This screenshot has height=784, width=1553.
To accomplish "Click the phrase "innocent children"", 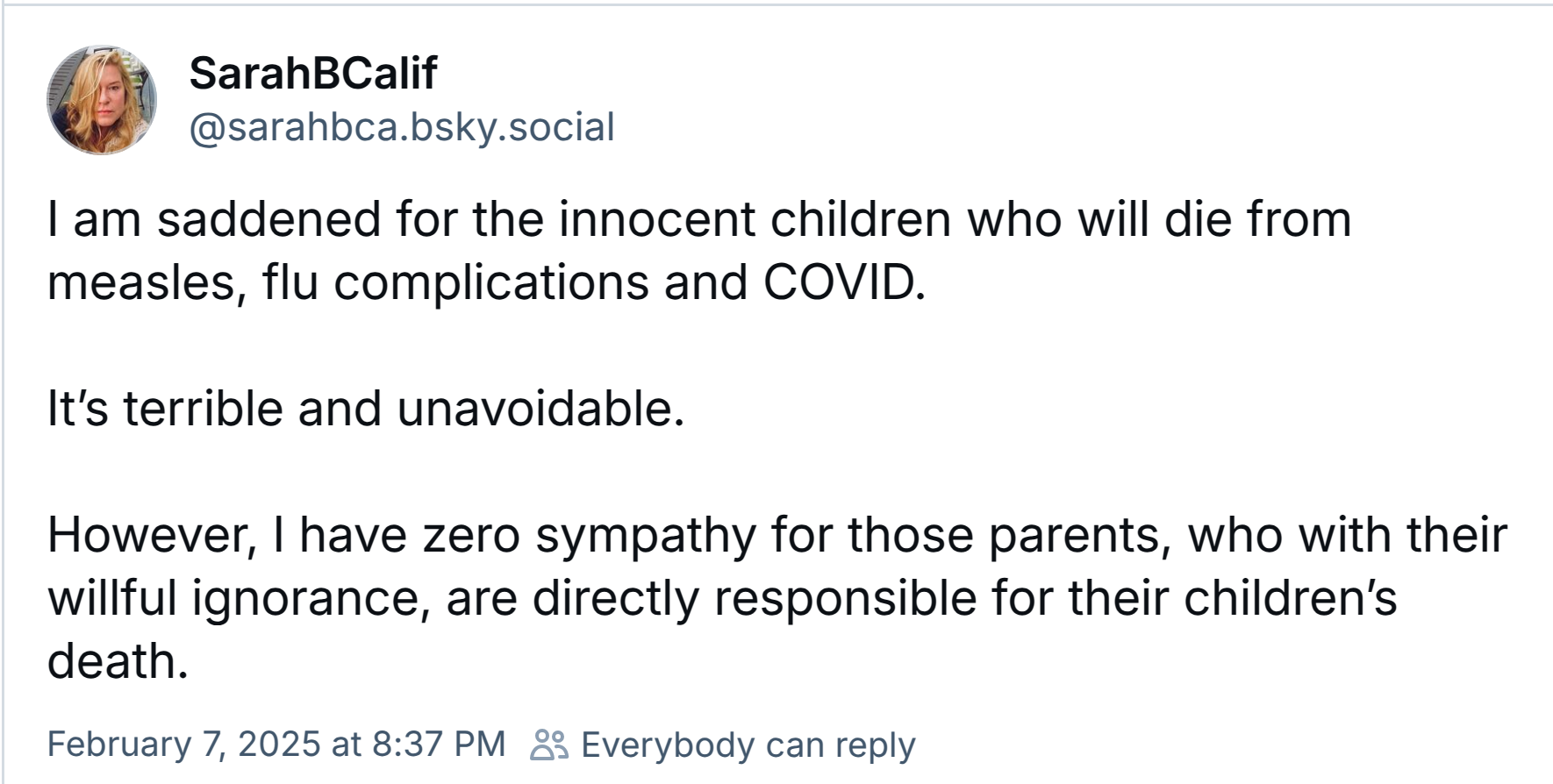I will [x=755, y=219].
